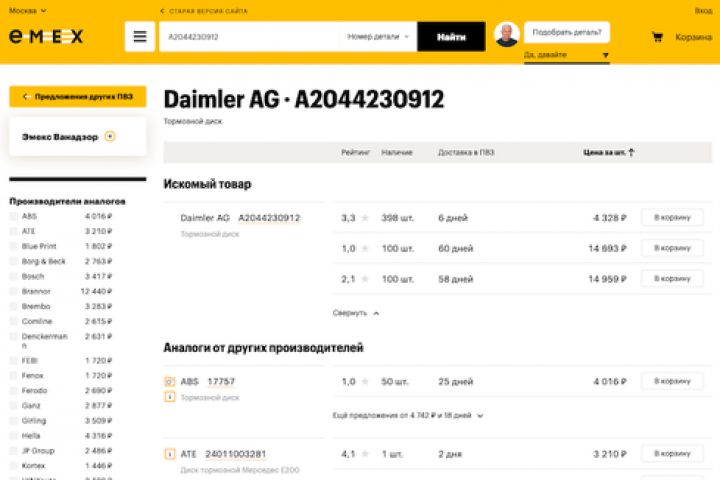Check the Borg & Beck filter
The width and height of the screenshot is (720, 480).
(x=14, y=261)
